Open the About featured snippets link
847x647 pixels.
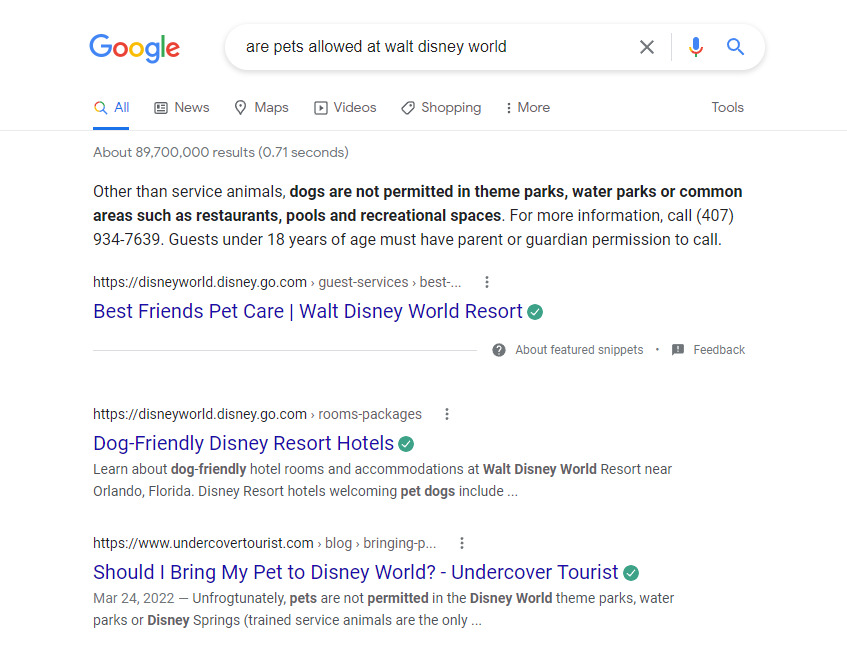pyautogui.click(x=579, y=350)
